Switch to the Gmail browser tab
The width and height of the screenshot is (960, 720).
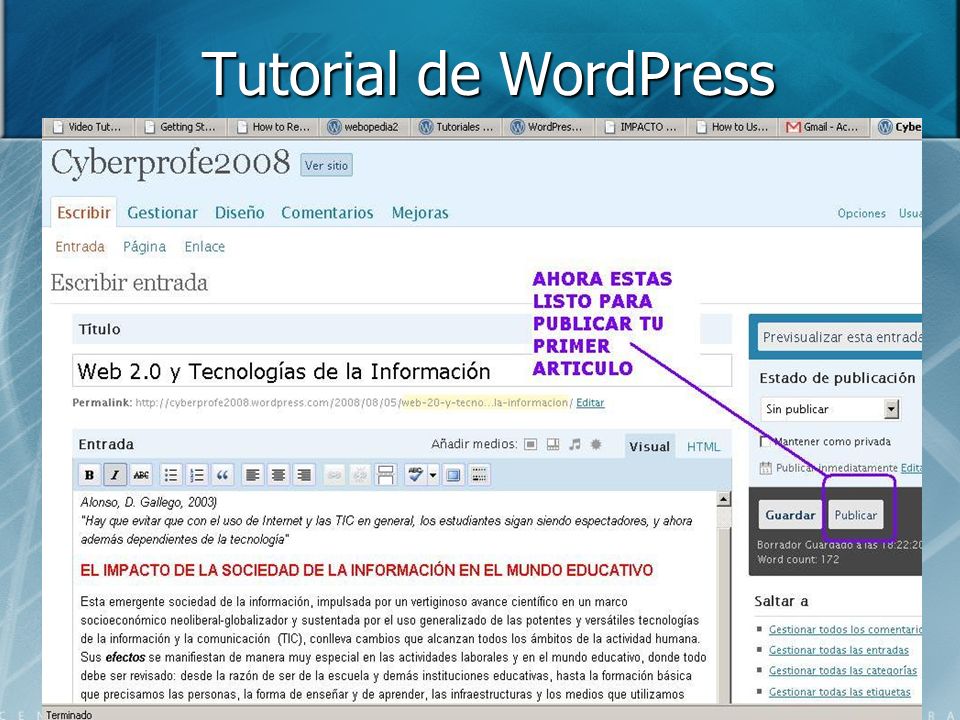pyautogui.click(x=824, y=127)
